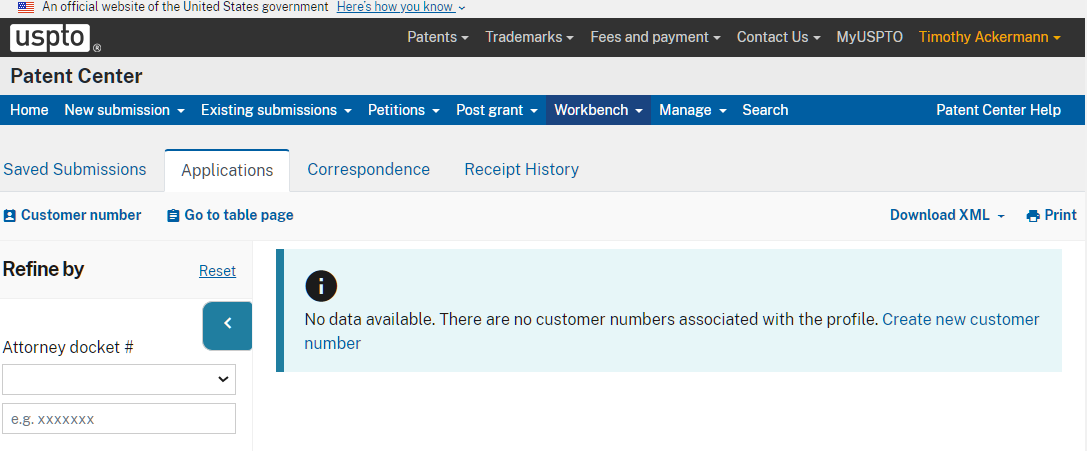1087x451 pixels.
Task: Expand the Workbench menu
Action: pos(598,110)
